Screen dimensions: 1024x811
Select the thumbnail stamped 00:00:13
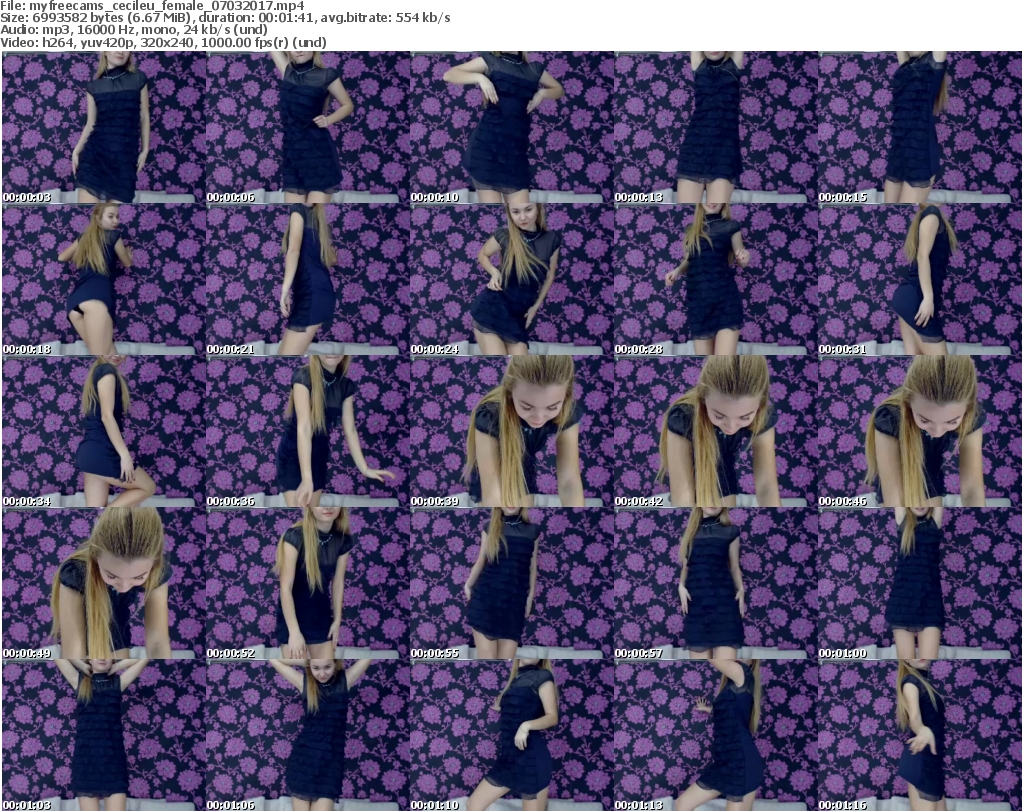(x=716, y=127)
